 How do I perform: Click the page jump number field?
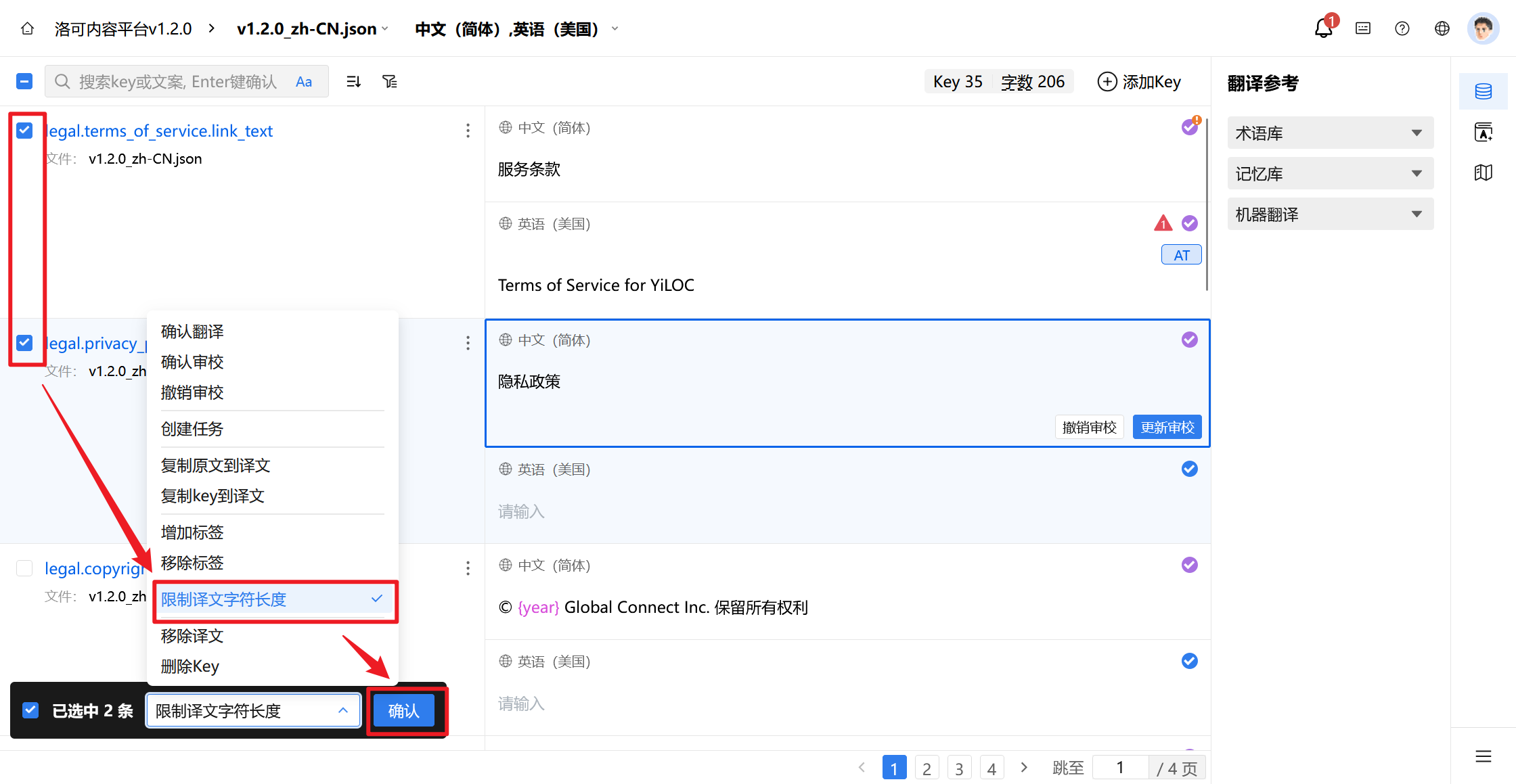point(1120,768)
